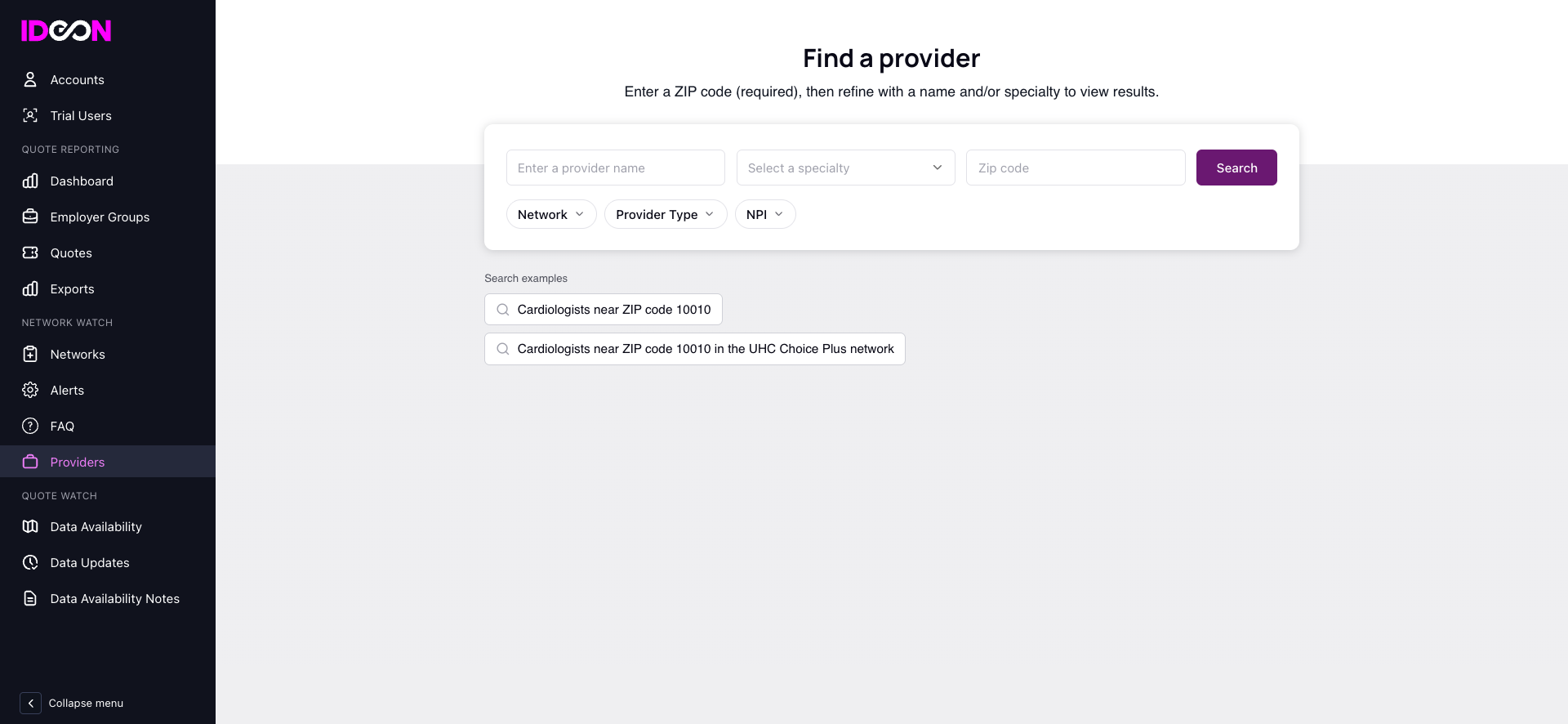The image size is (1568, 724).
Task: Expand the NPI filter dropdown
Action: click(765, 214)
